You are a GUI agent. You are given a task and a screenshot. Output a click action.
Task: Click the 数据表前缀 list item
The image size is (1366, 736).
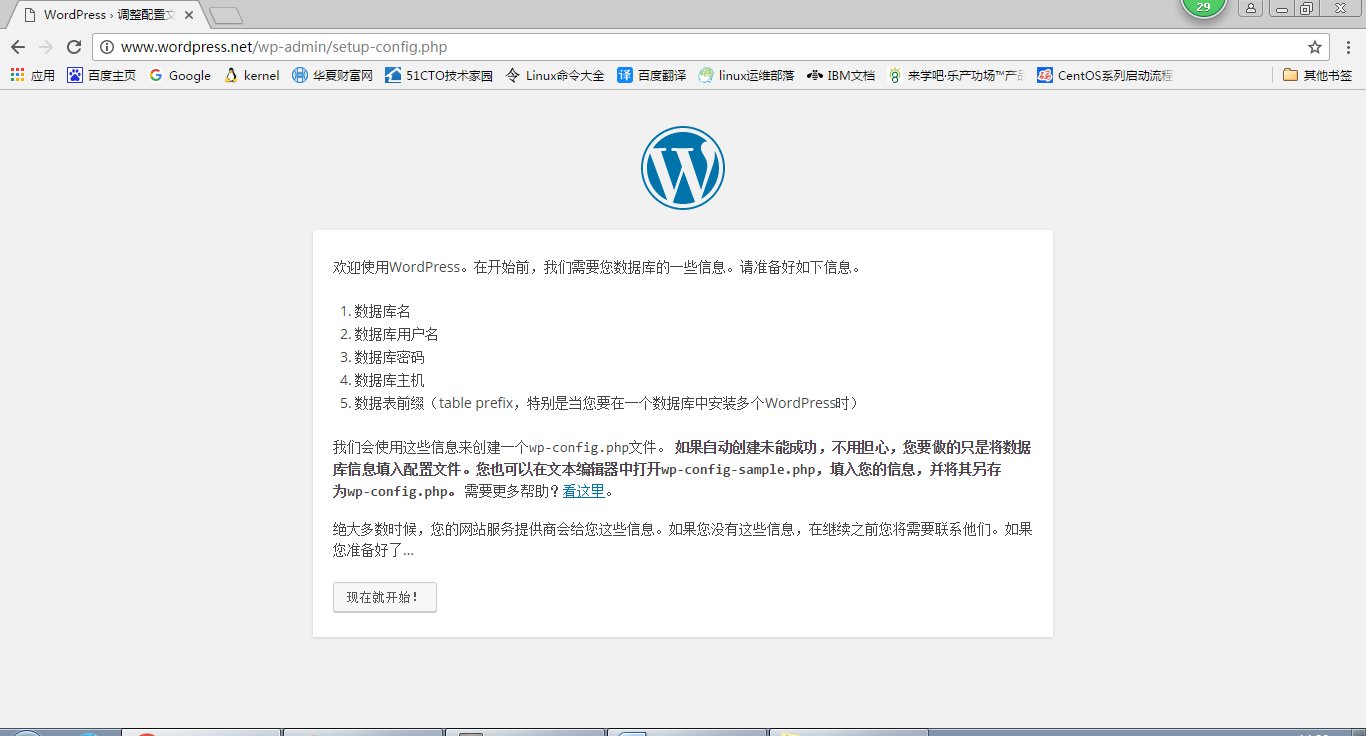click(606, 403)
